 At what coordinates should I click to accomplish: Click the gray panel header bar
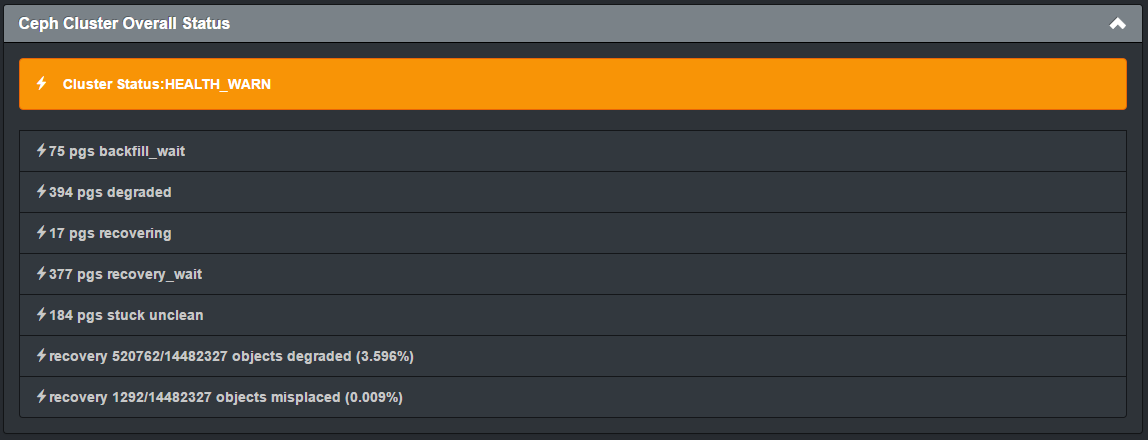(x=574, y=23)
